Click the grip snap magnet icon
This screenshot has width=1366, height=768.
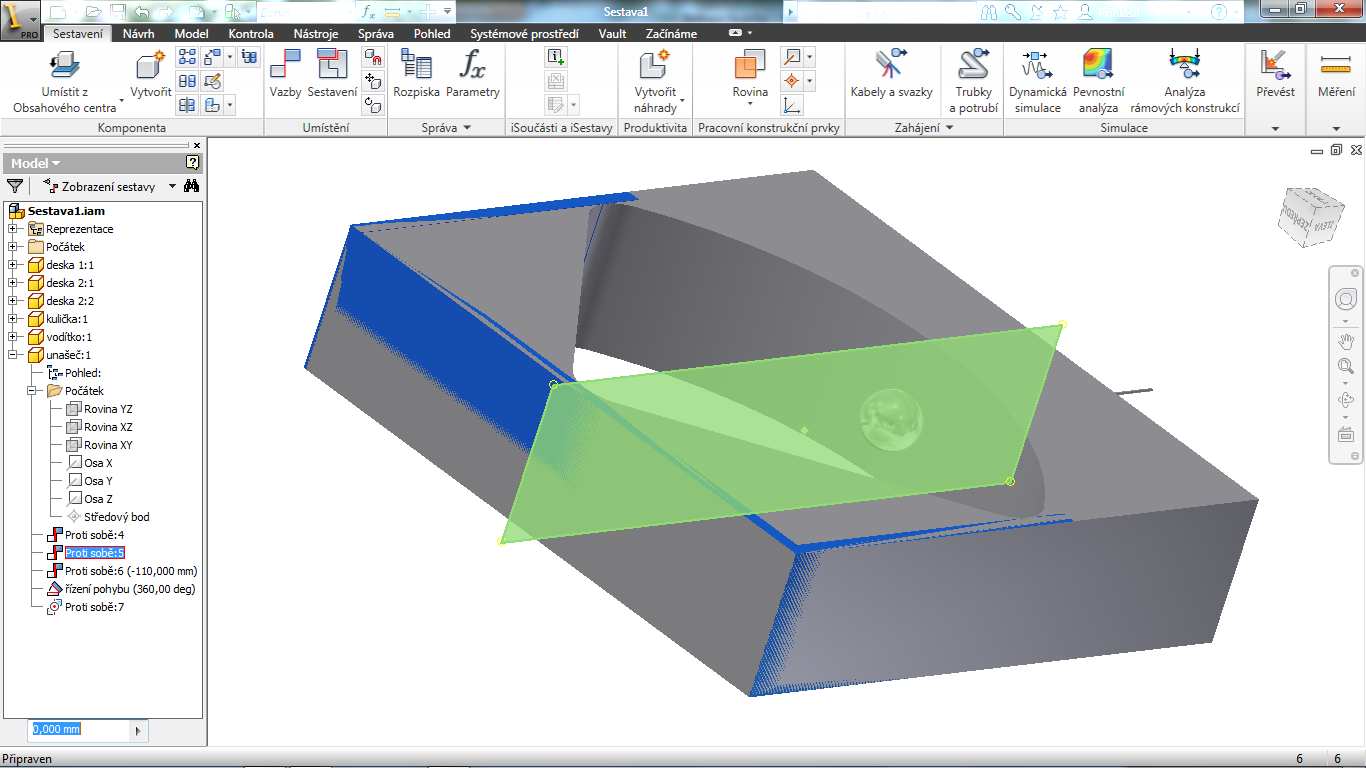(x=373, y=58)
